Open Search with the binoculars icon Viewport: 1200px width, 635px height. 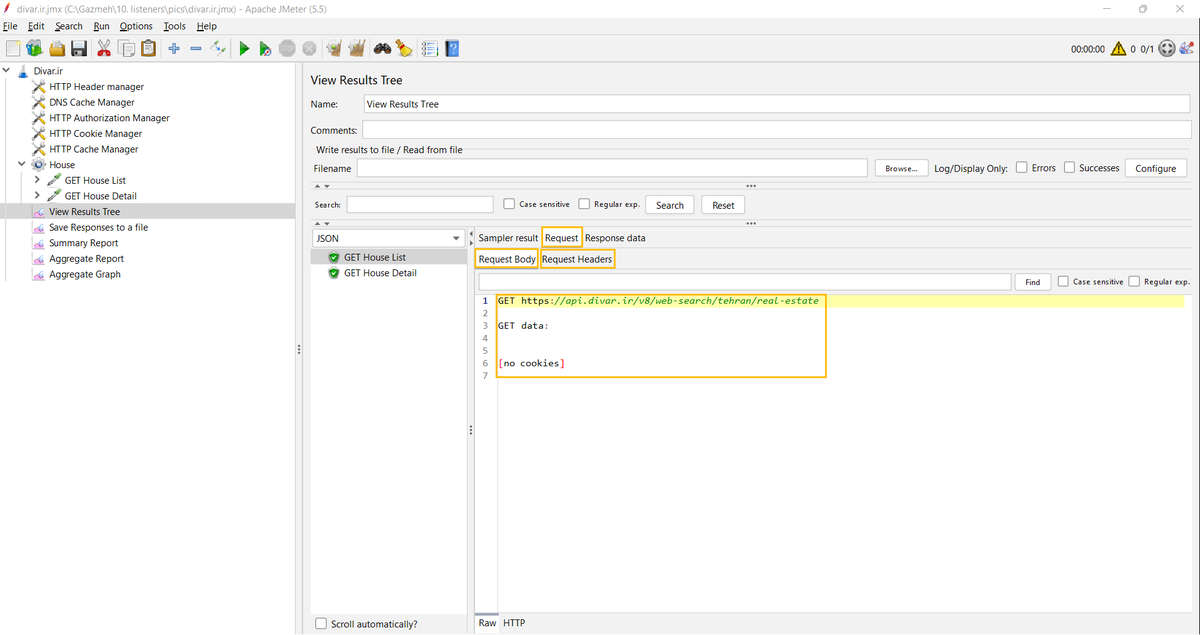382,48
